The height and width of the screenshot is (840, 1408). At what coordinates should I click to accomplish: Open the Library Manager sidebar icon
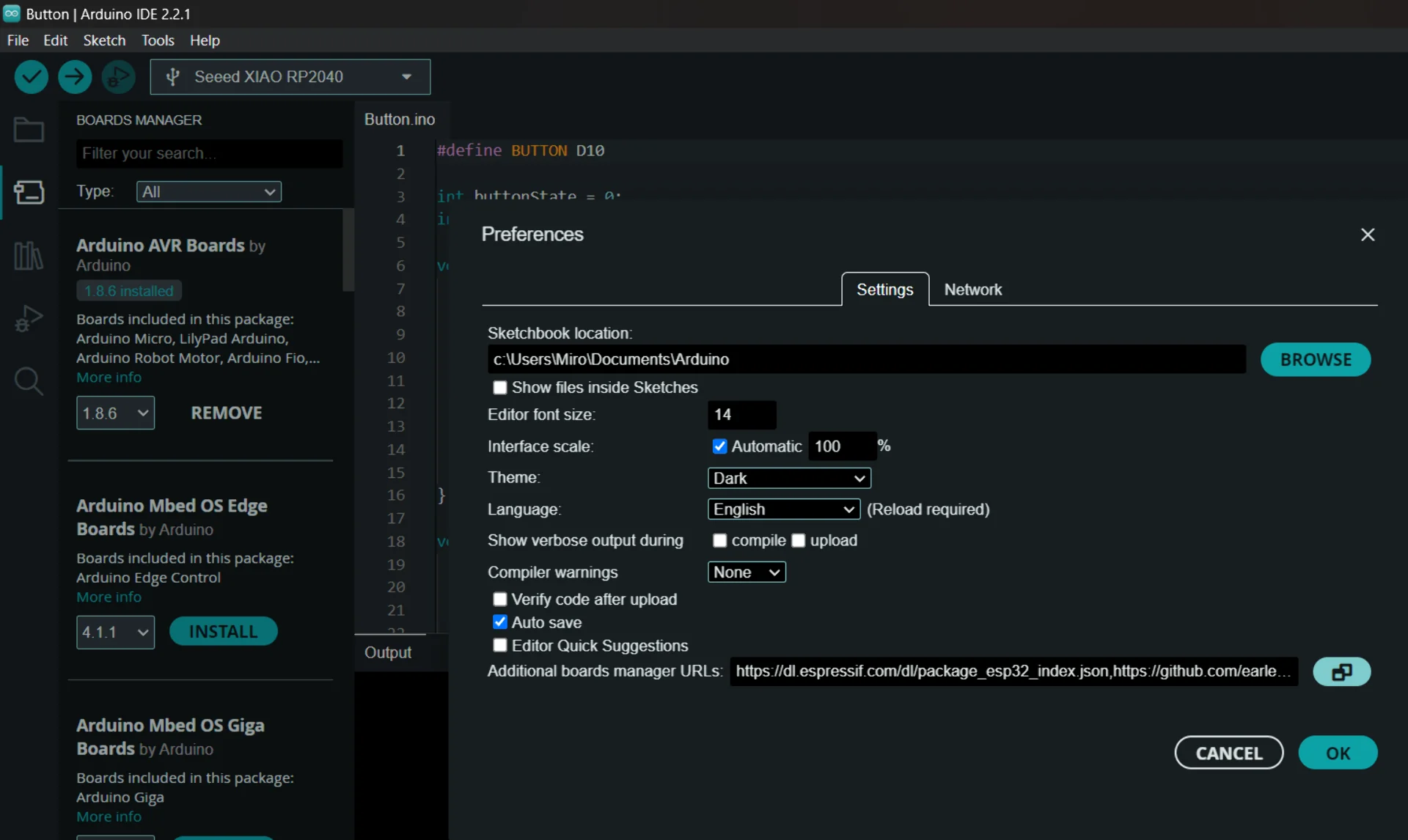[29, 256]
